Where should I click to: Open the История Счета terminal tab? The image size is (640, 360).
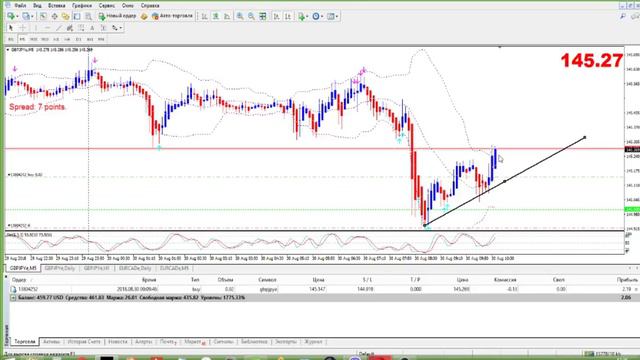click(84, 342)
